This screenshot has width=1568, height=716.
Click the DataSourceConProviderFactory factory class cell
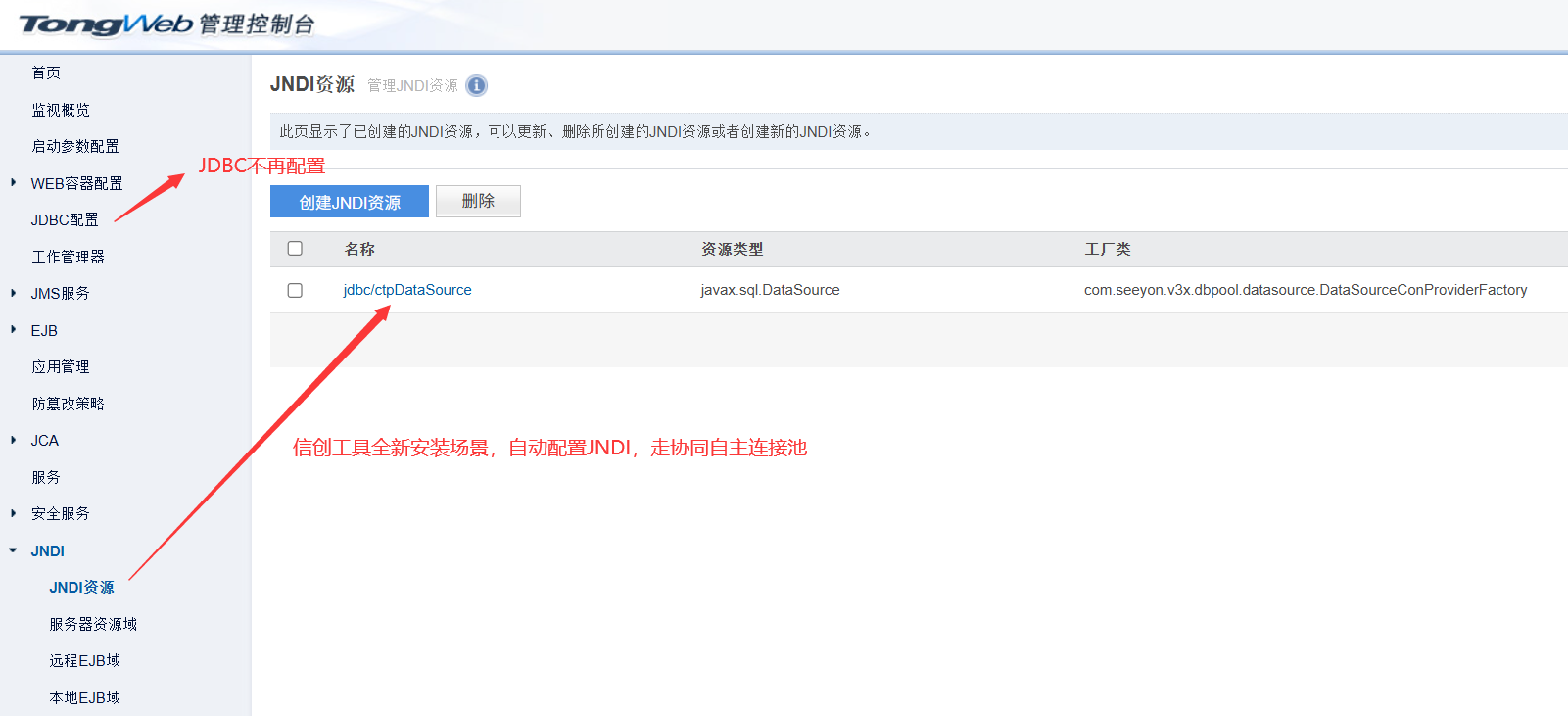click(x=1306, y=290)
